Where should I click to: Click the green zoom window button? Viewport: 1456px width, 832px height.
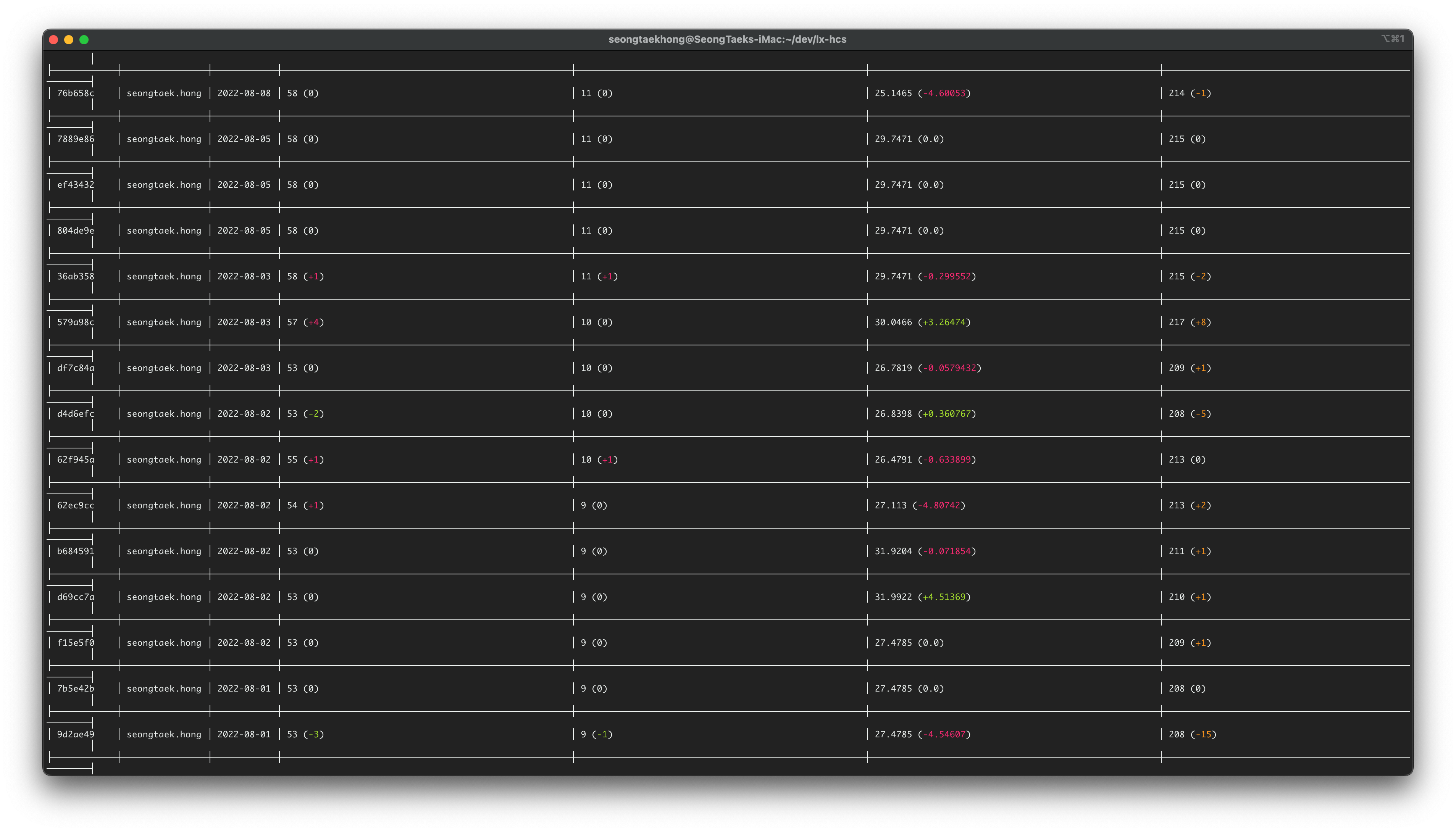click(x=84, y=39)
